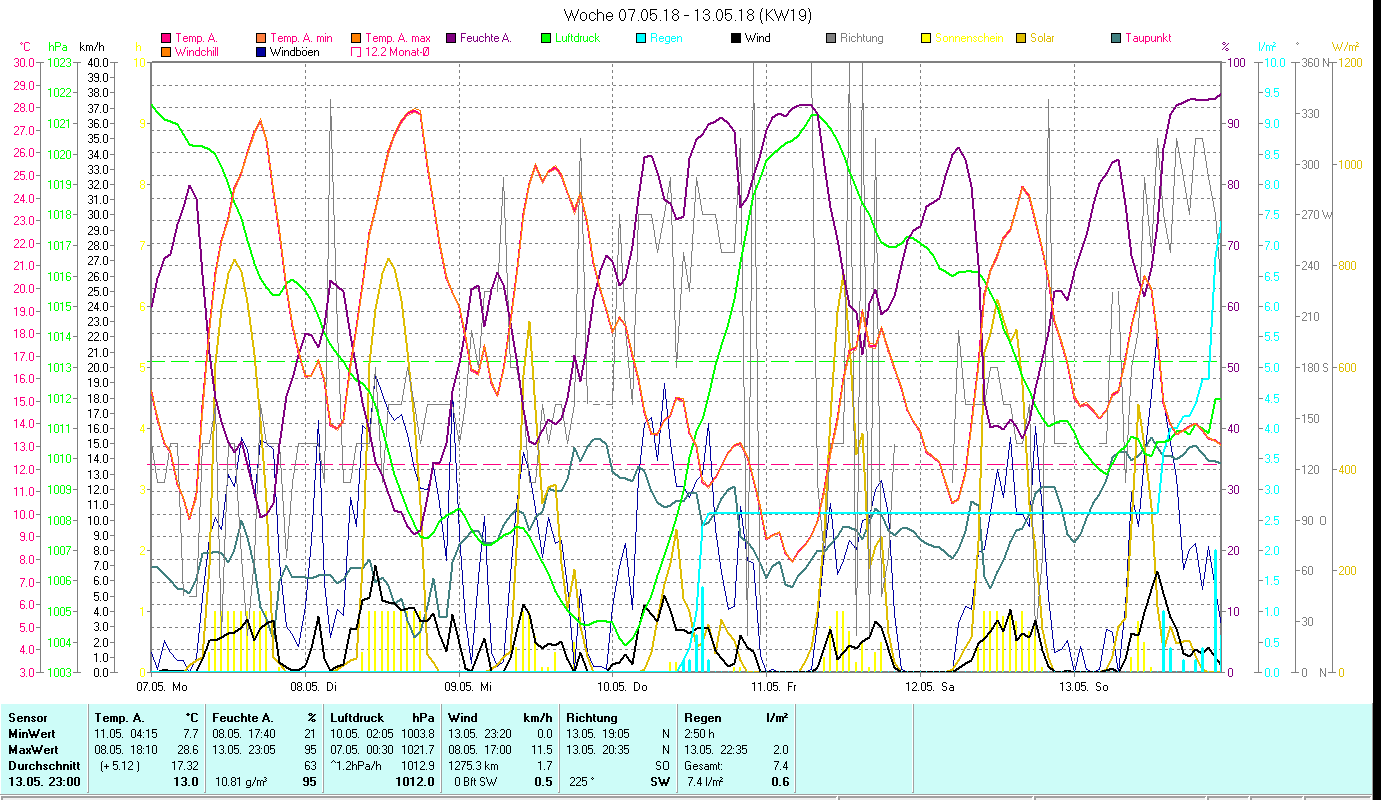The image size is (1381, 800).
Task: Click the maximum pressure value '1021.7'
Action: [417, 750]
